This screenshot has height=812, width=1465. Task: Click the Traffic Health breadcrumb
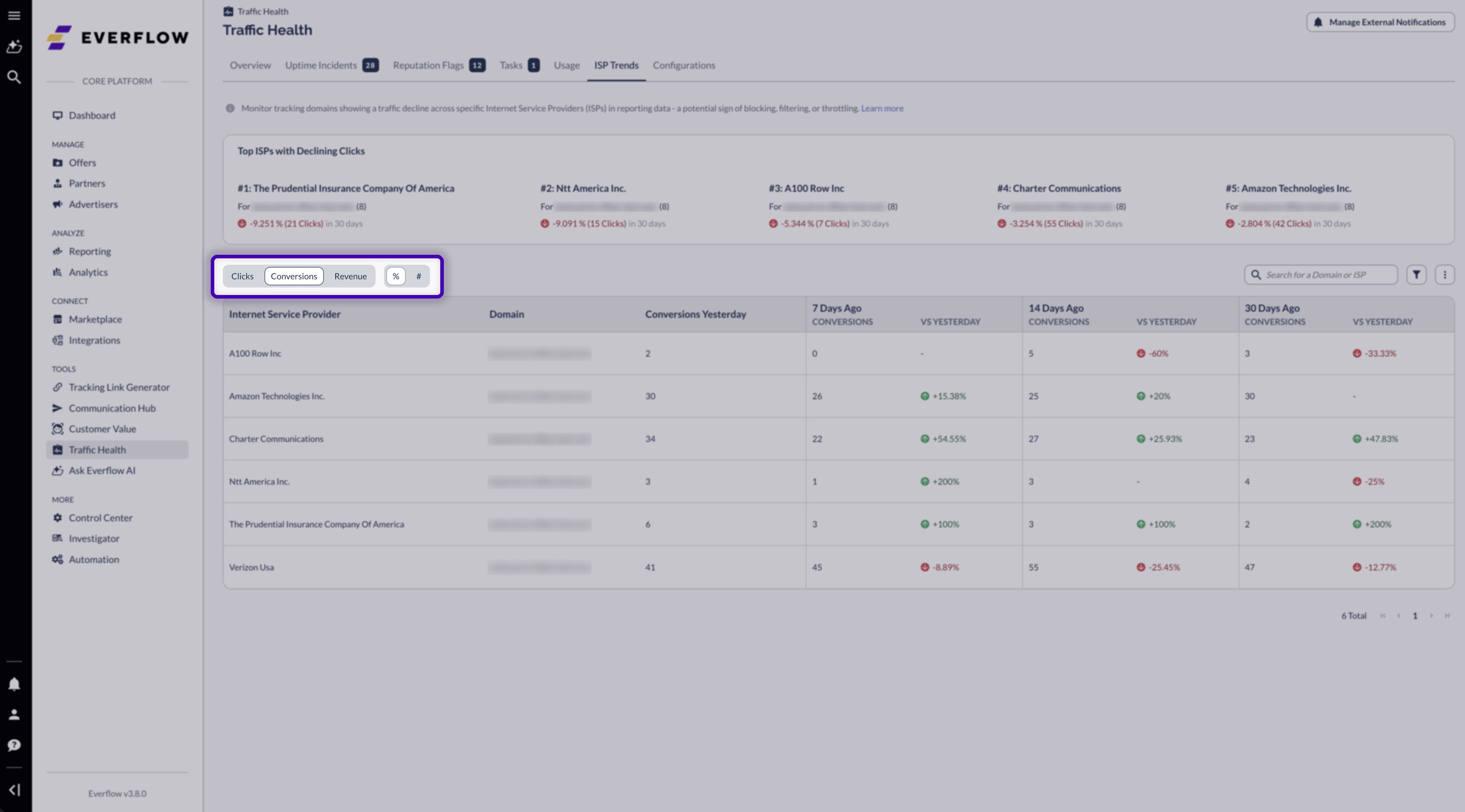256,11
